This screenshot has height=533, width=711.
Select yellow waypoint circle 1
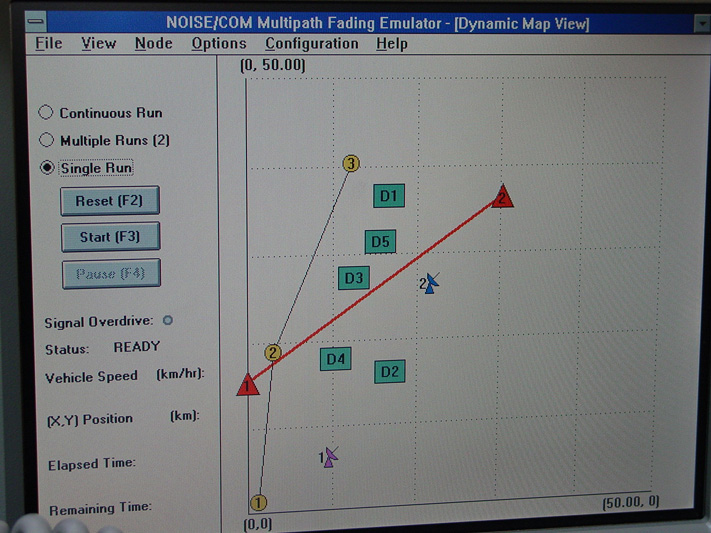(x=258, y=503)
